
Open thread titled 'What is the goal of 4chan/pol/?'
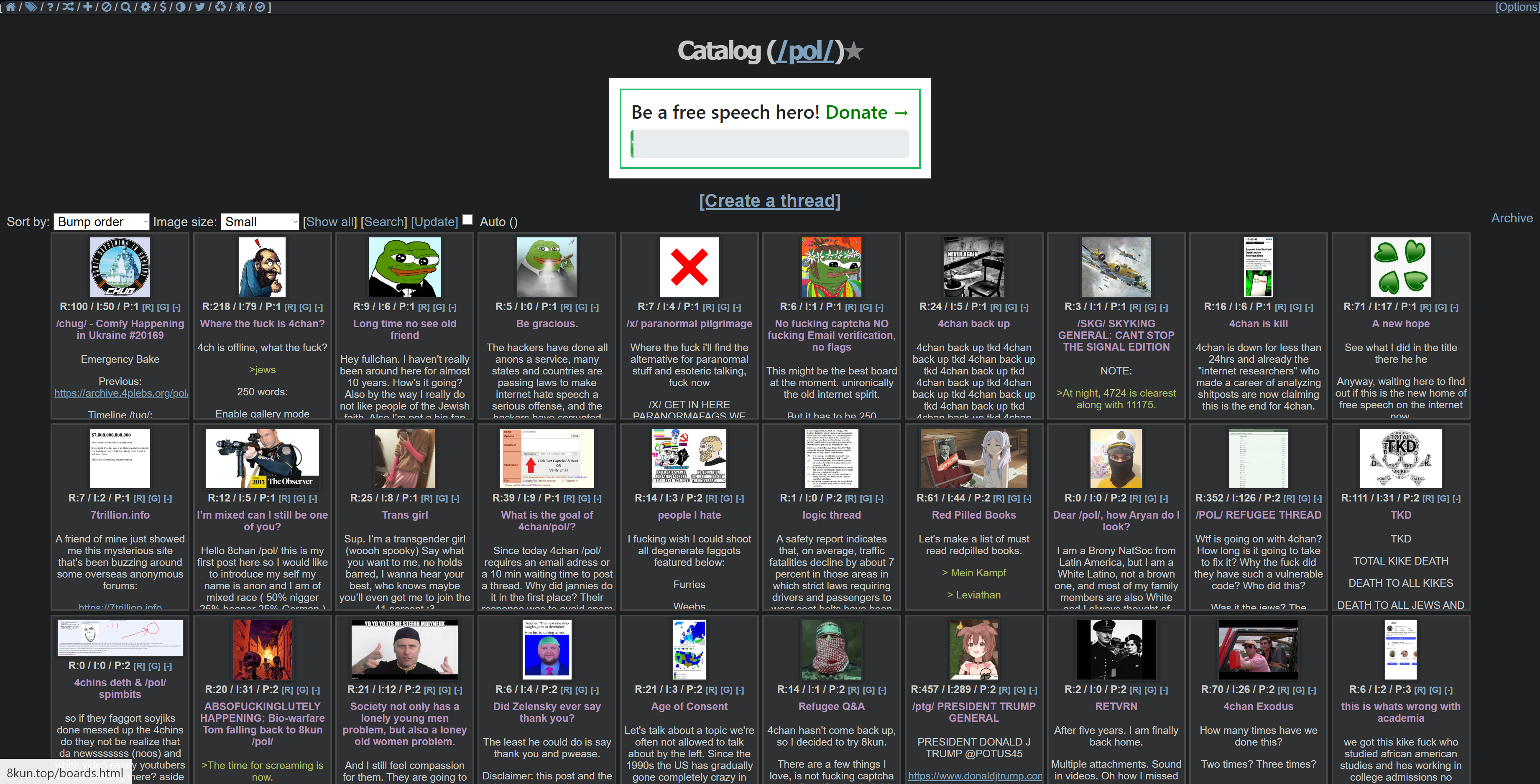(x=547, y=520)
